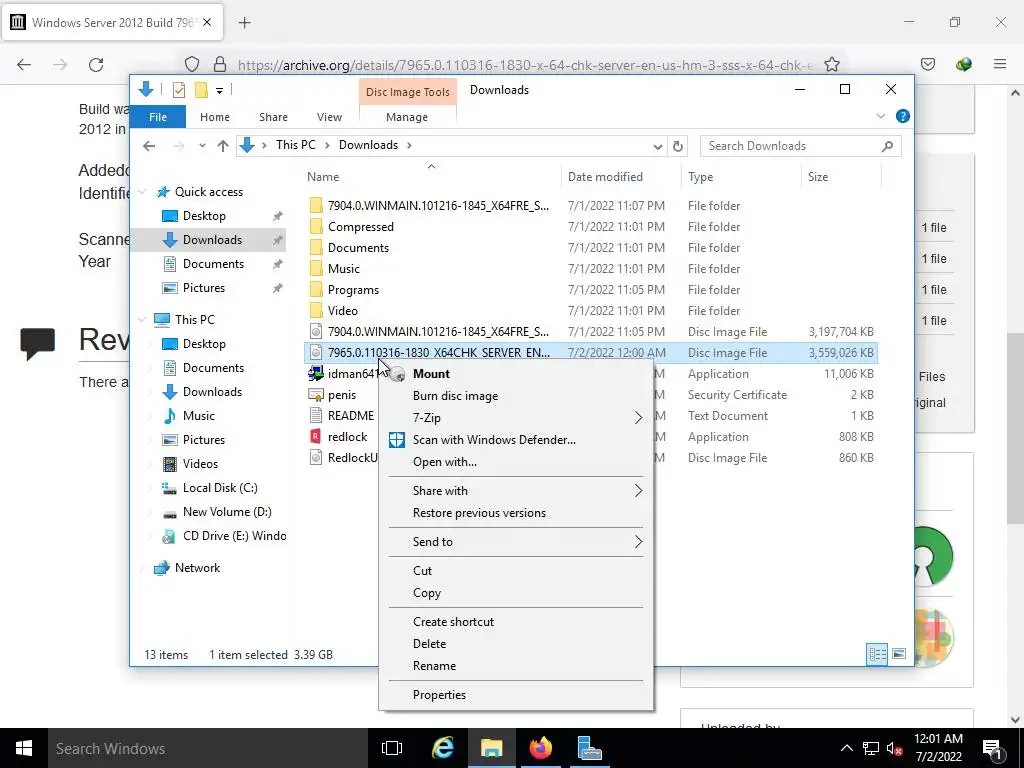
Task: Collapse the Quick access tree node
Action: coord(142,192)
